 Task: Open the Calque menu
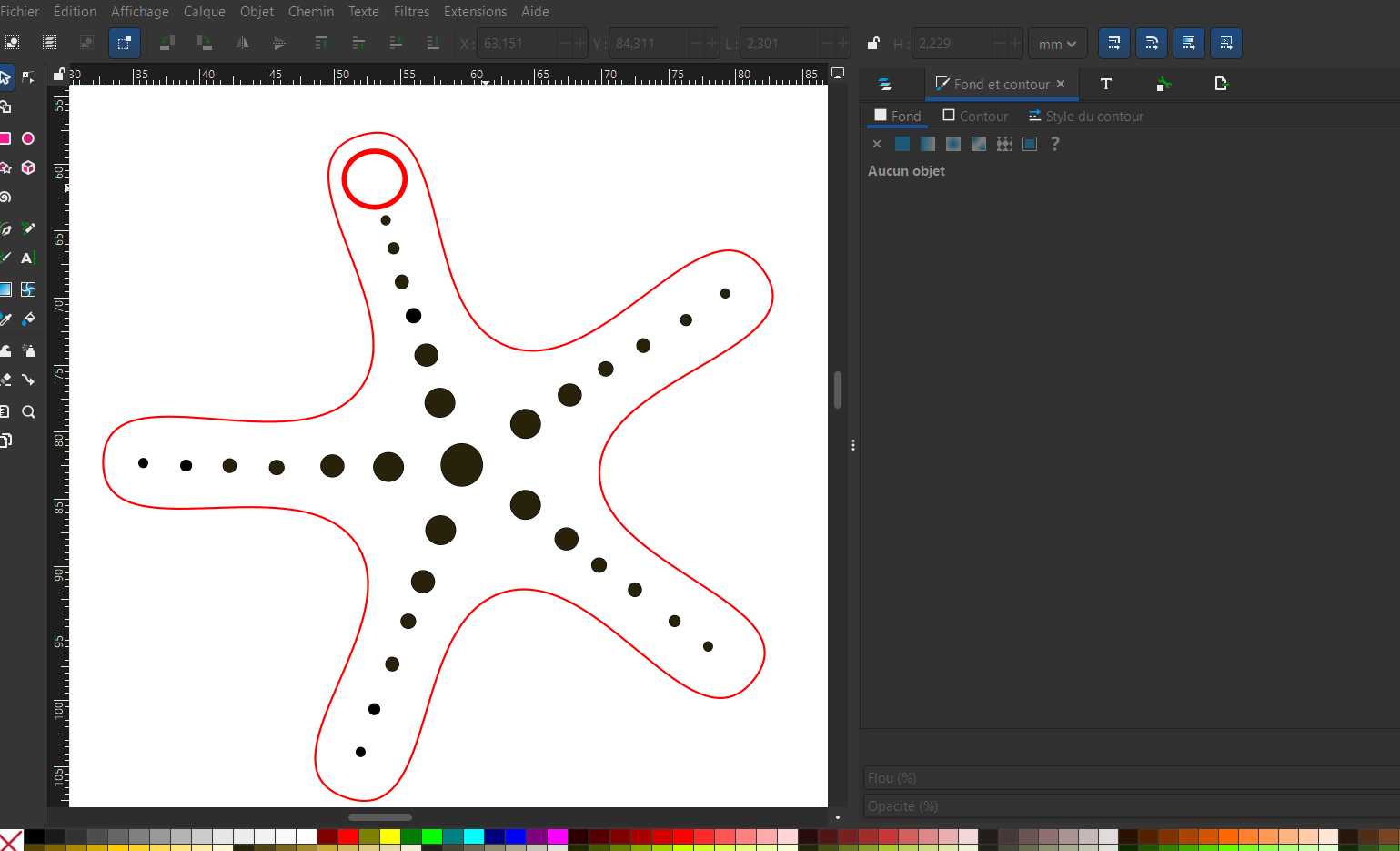[204, 12]
